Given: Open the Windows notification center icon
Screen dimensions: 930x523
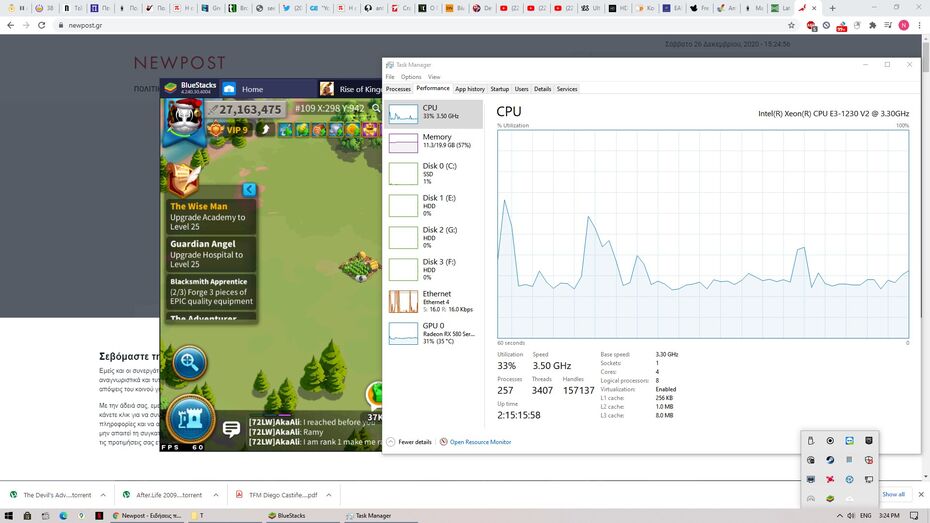Looking at the screenshot, I should 914,516.
